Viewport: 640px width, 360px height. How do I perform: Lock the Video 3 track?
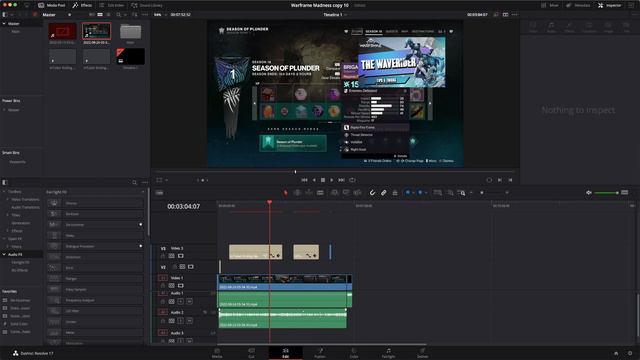click(x=163, y=256)
